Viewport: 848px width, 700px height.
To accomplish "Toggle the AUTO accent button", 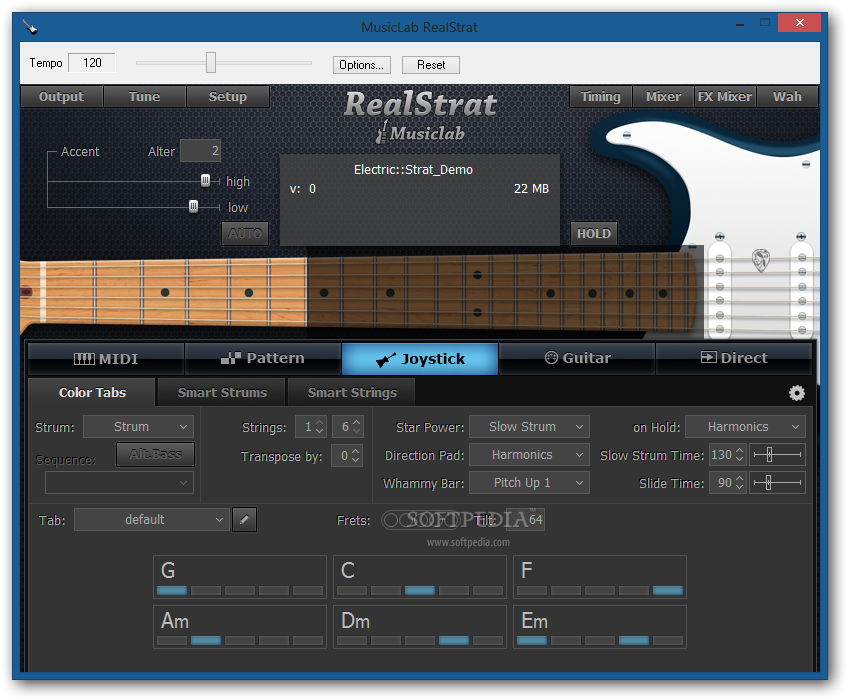I will (x=245, y=234).
